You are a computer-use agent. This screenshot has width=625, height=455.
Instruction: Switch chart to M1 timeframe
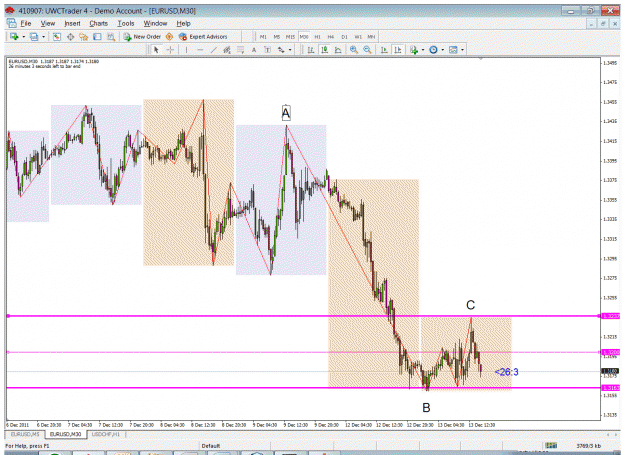(x=263, y=37)
